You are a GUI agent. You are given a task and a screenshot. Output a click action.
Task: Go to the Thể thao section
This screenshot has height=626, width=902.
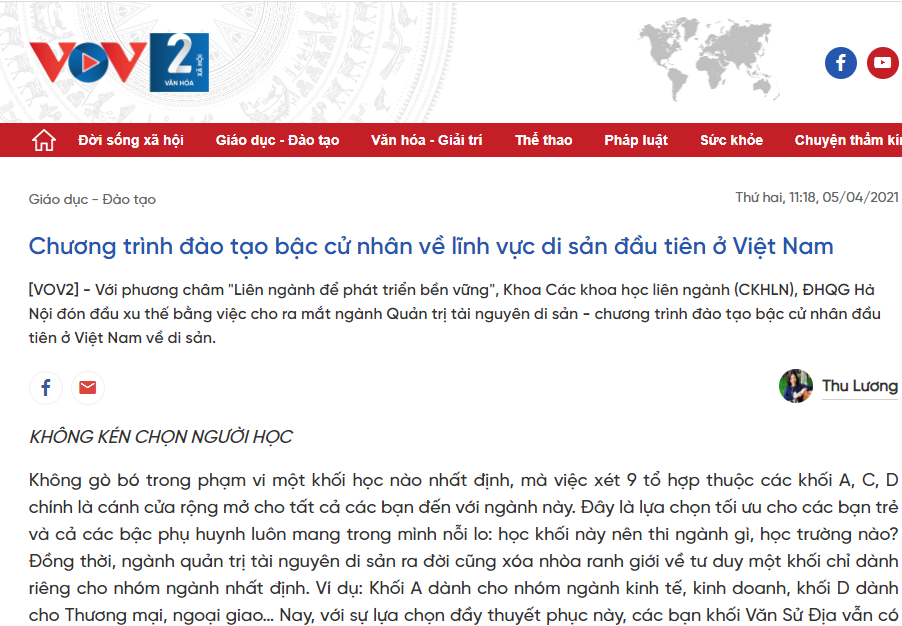pos(544,140)
